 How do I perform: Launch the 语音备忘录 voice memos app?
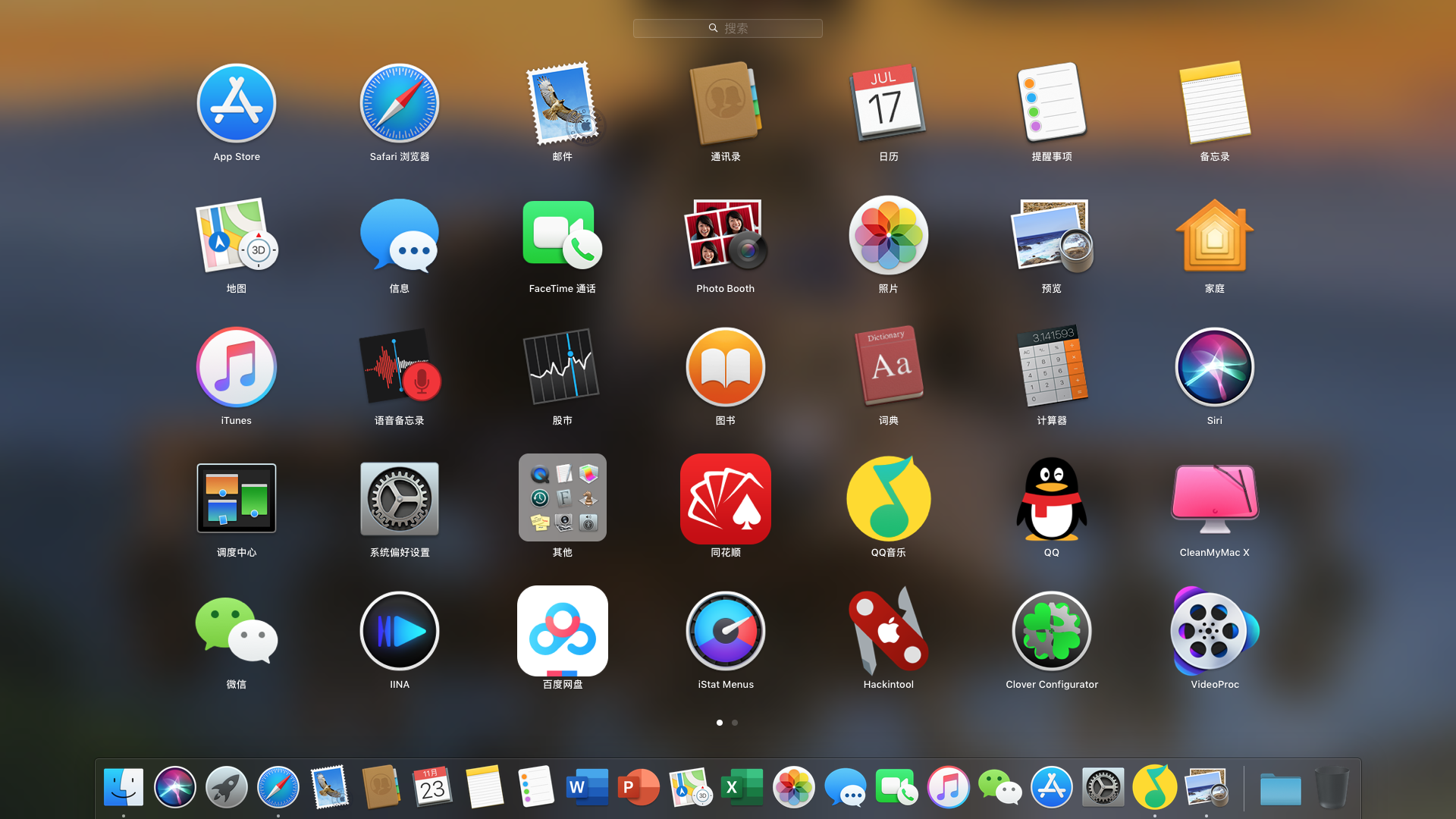pyautogui.click(x=399, y=367)
